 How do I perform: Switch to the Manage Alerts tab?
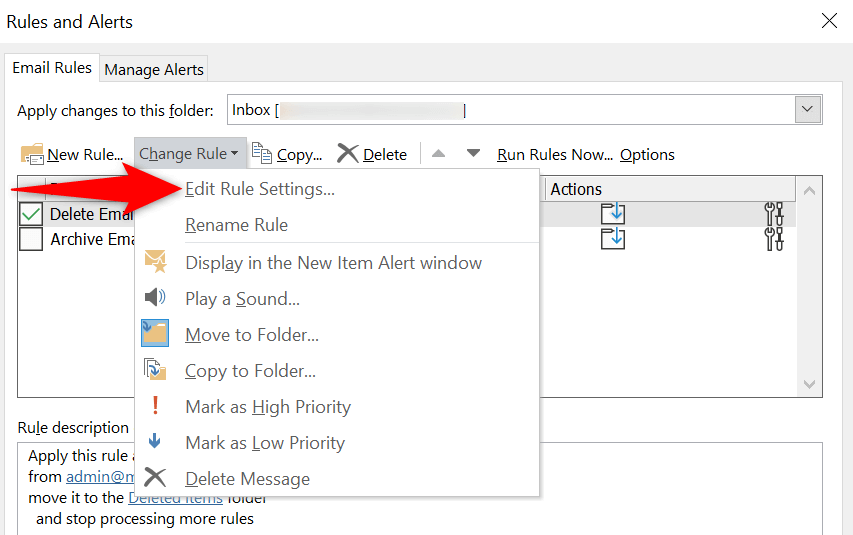[x=154, y=69]
